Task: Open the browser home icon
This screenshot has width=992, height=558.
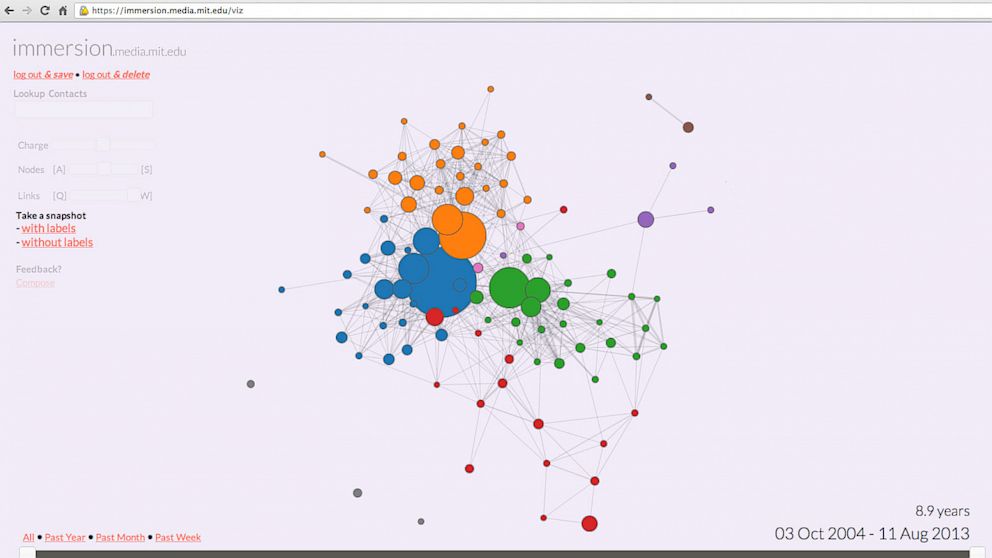Action: point(63,11)
